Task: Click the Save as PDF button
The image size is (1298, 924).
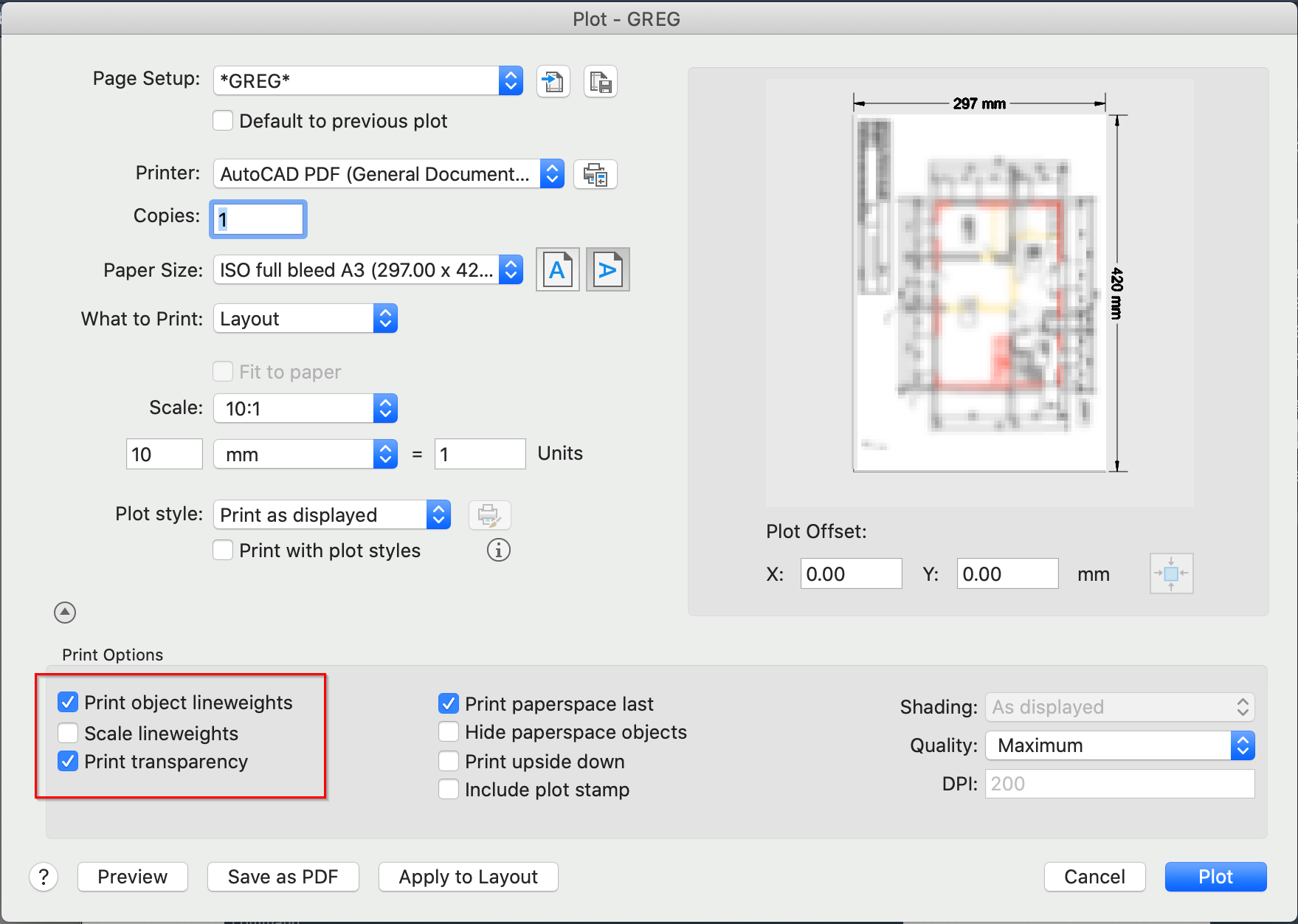Action: (x=283, y=877)
